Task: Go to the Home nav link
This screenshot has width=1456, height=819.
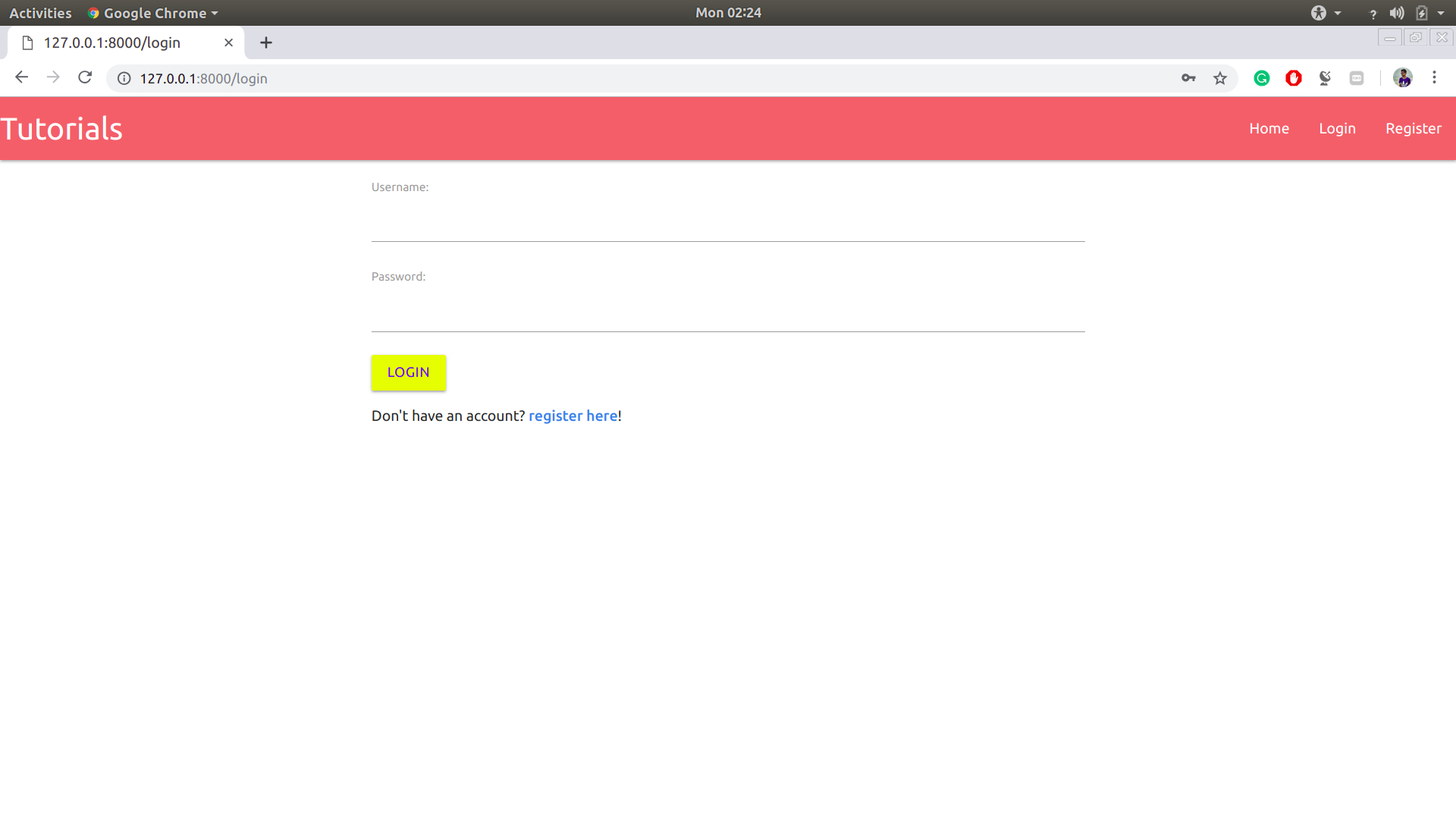Action: pyautogui.click(x=1269, y=128)
